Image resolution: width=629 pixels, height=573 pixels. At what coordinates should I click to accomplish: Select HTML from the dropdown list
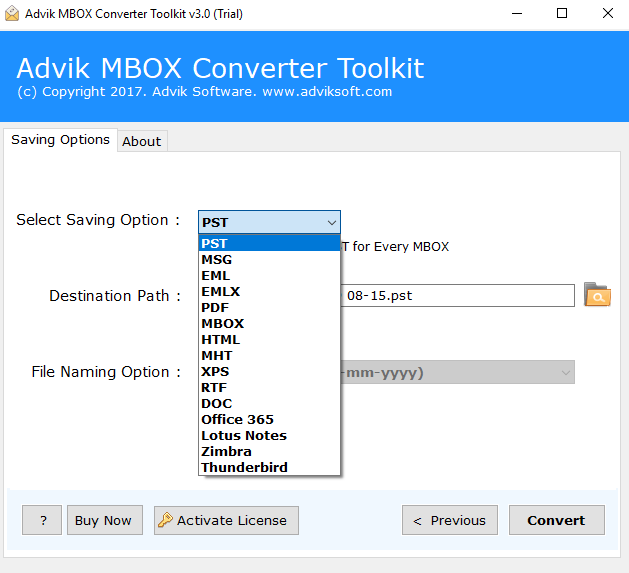269,339
